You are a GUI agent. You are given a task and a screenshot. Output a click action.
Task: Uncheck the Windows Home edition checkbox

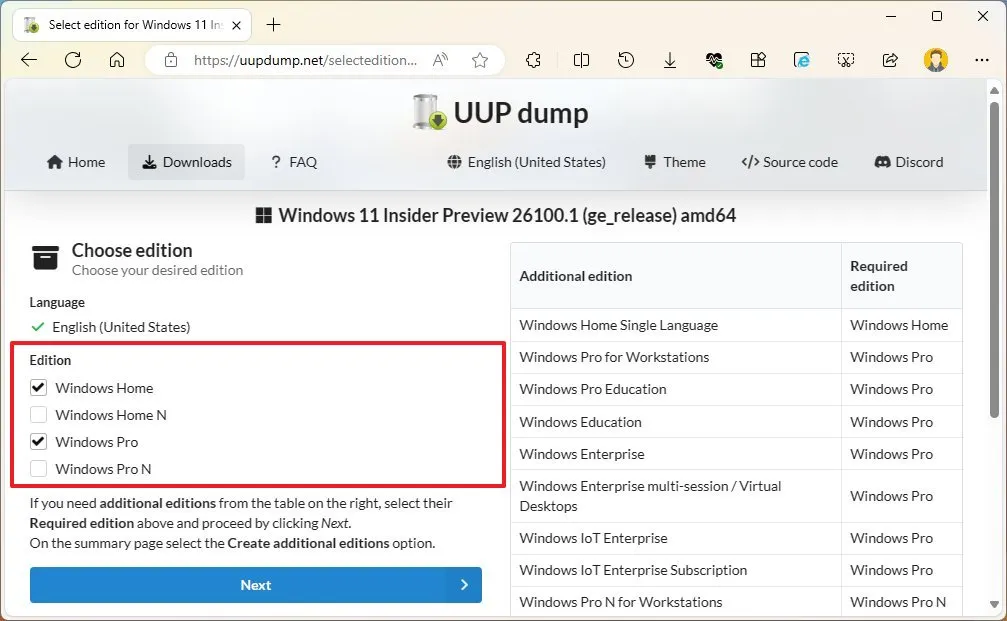38,388
